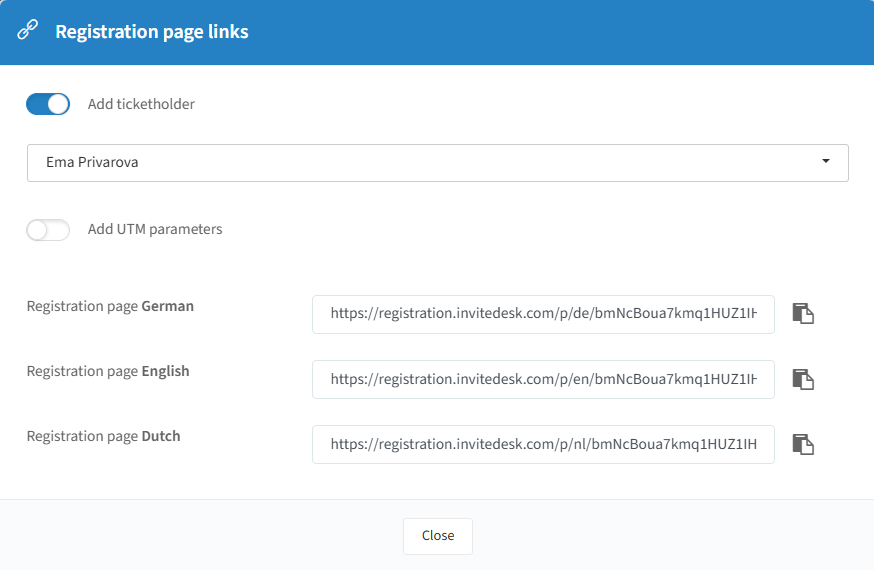The width and height of the screenshot is (874, 570).
Task: Copy the English registration page link
Action: (x=803, y=379)
